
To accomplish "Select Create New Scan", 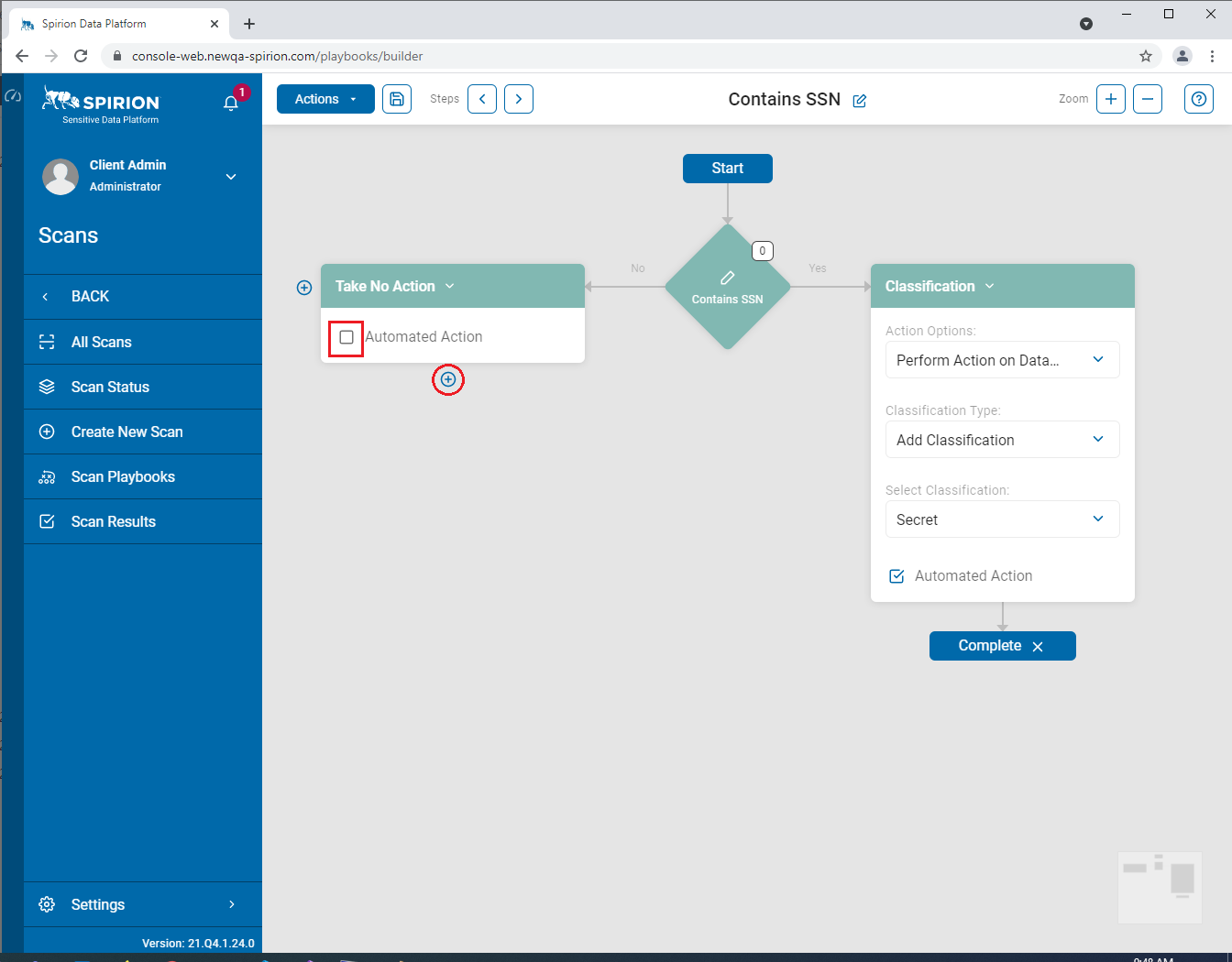I will 143,432.
